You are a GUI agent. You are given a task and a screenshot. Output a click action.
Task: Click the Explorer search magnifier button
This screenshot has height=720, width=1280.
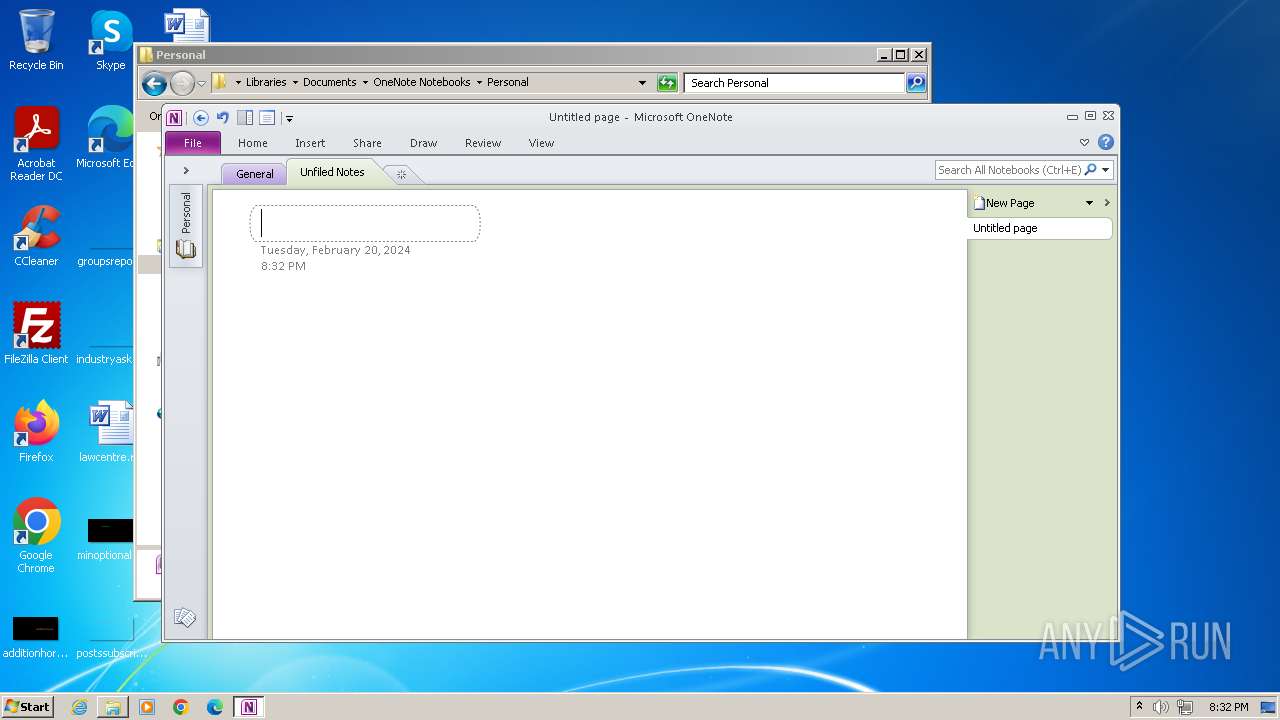pos(916,83)
